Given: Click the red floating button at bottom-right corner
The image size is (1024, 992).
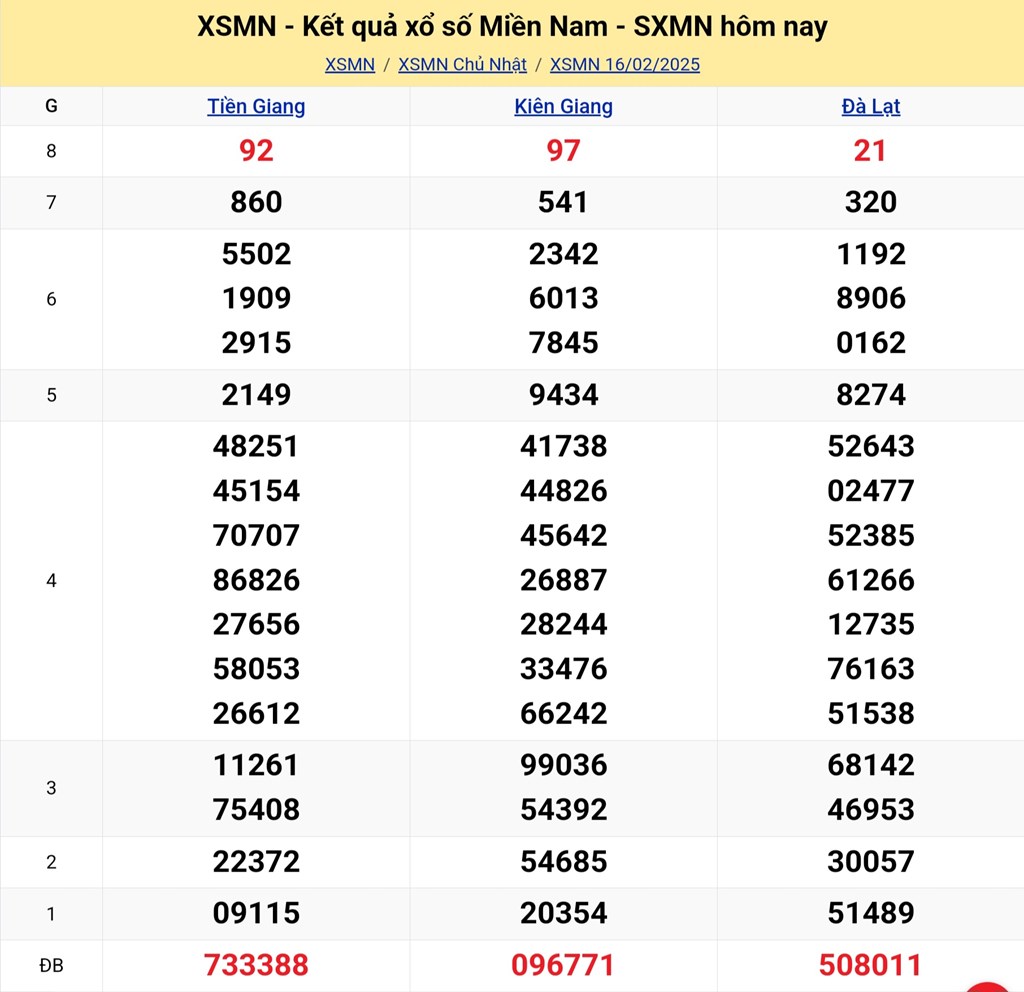Looking at the screenshot, I should (x=992, y=982).
